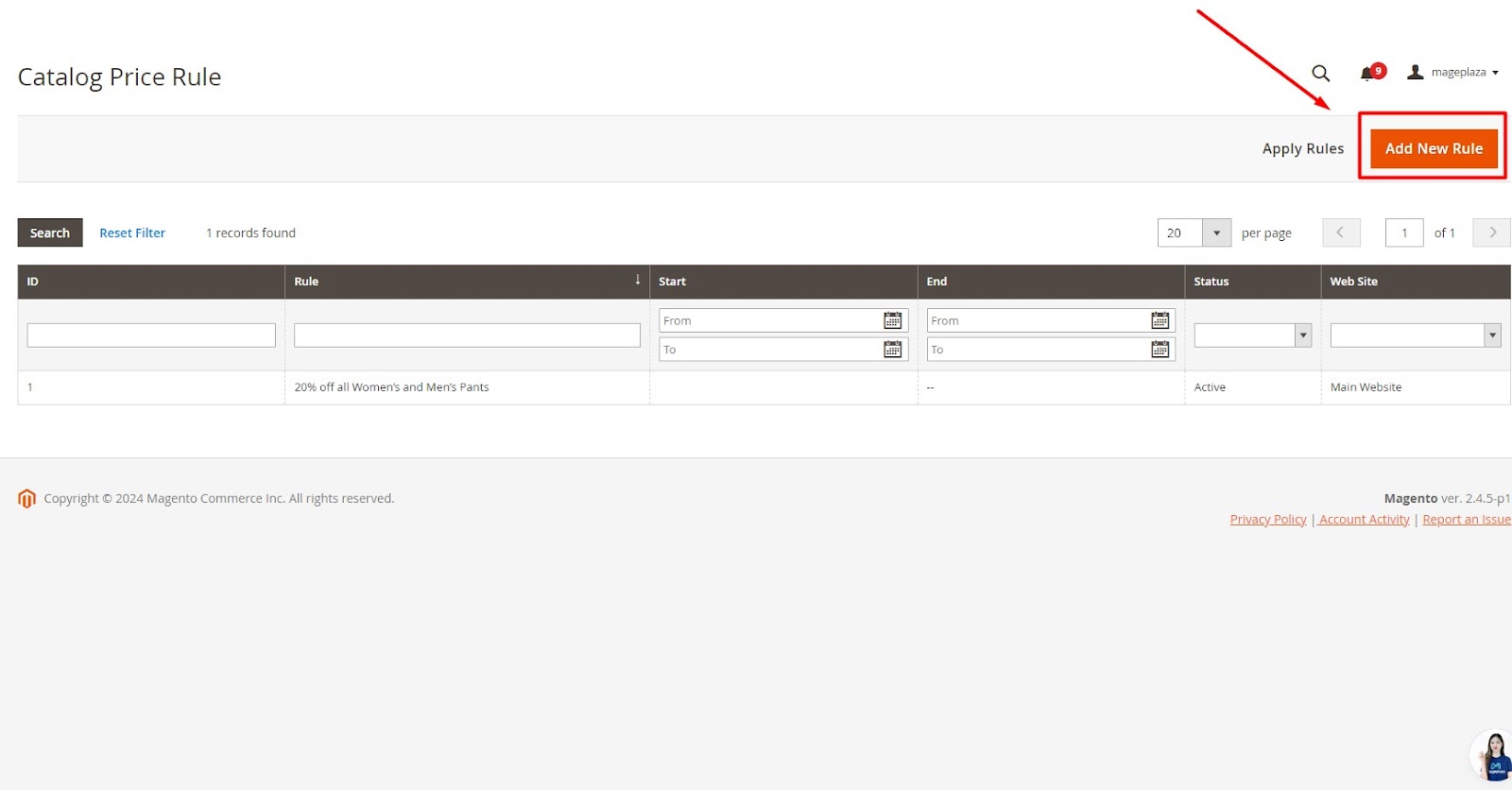1512x790 pixels.
Task: Sort grid by the ID column header
Action: pyautogui.click(x=151, y=282)
